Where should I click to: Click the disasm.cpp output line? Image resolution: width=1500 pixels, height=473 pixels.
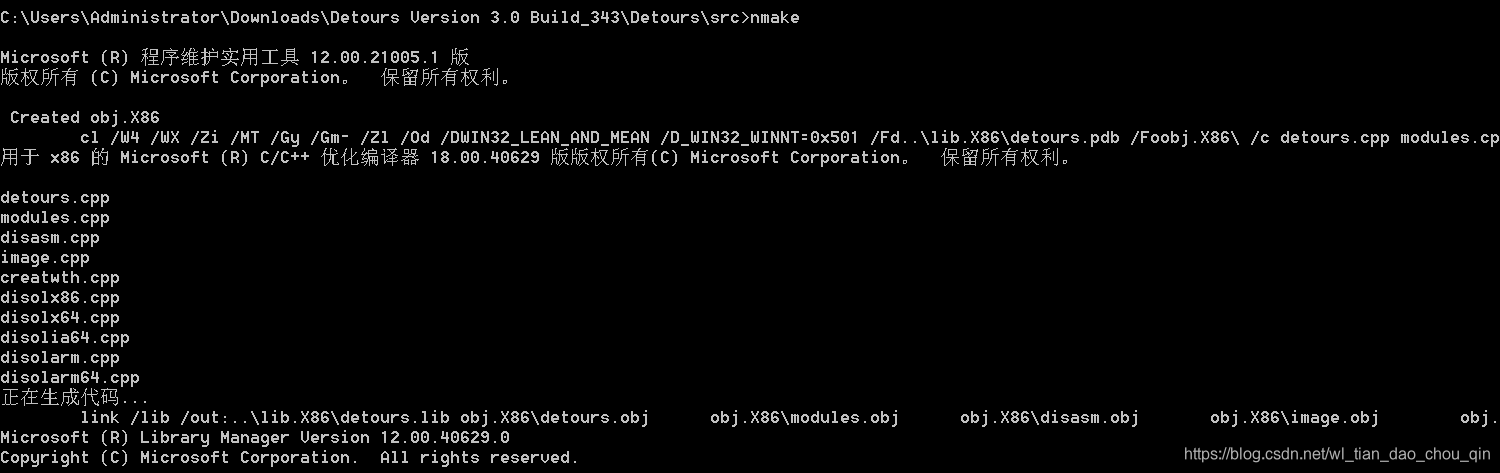50,238
